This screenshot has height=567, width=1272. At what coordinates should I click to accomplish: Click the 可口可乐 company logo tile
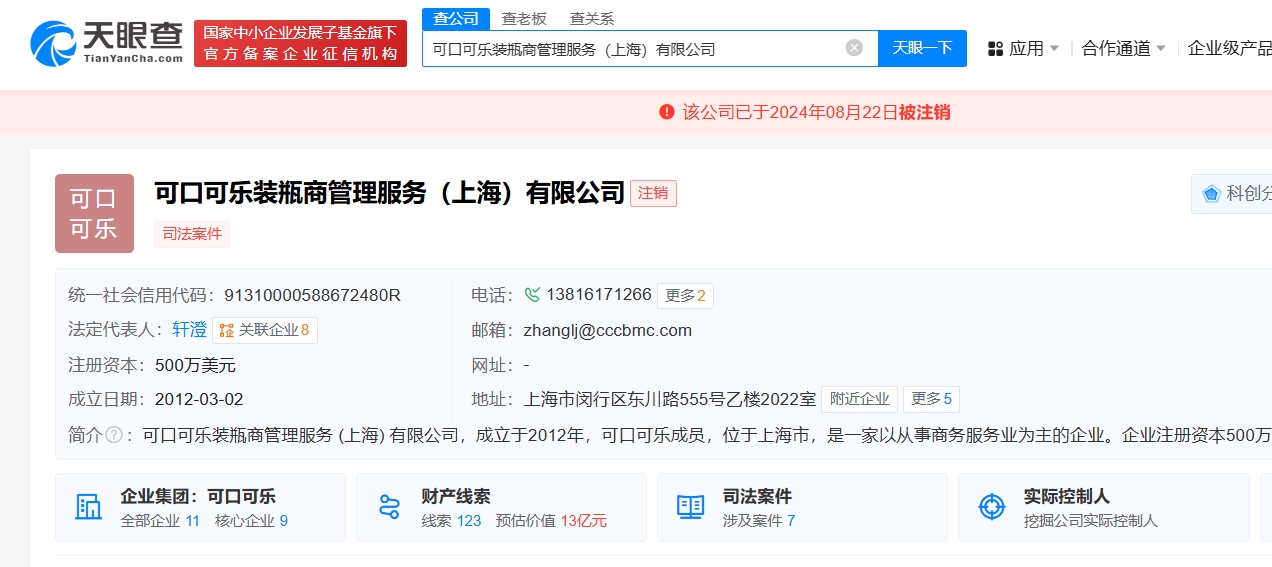(94, 213)
